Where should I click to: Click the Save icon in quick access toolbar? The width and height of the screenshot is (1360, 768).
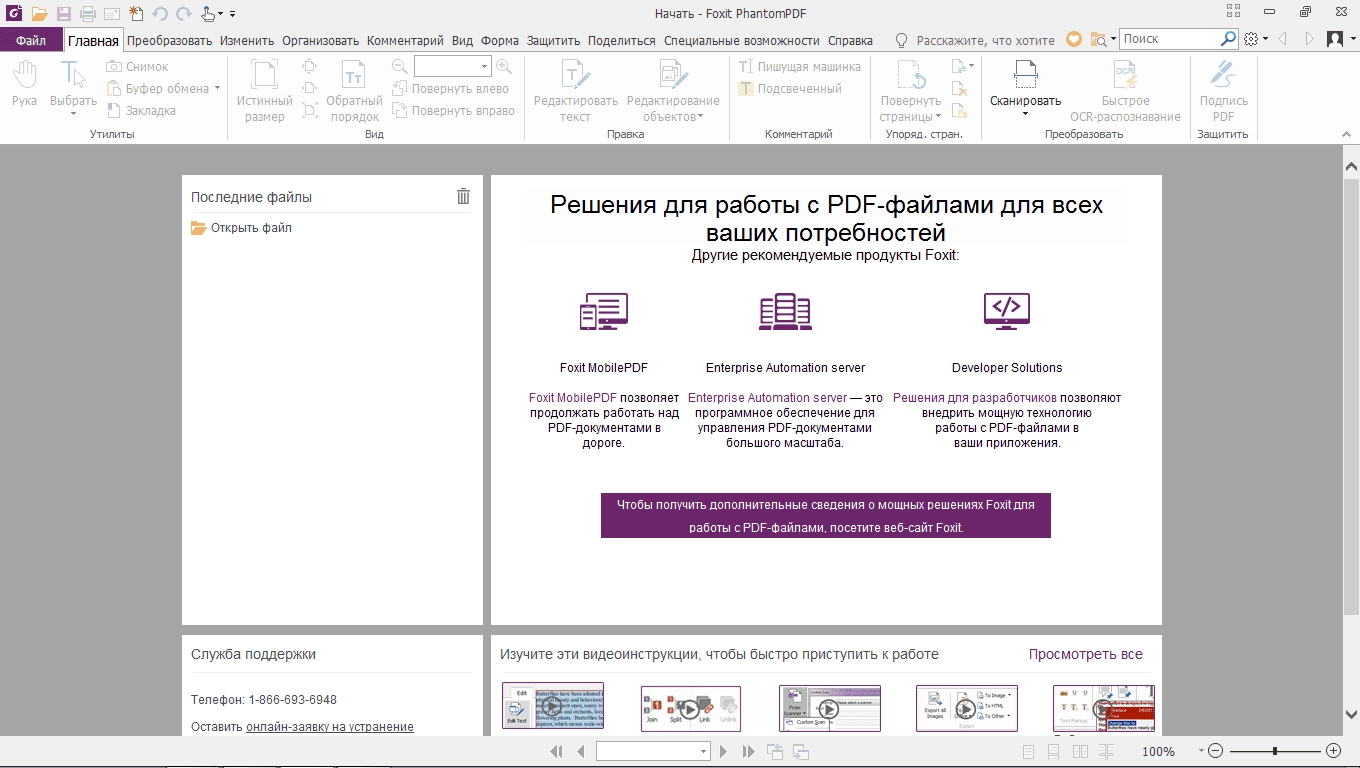coord(64,14)
